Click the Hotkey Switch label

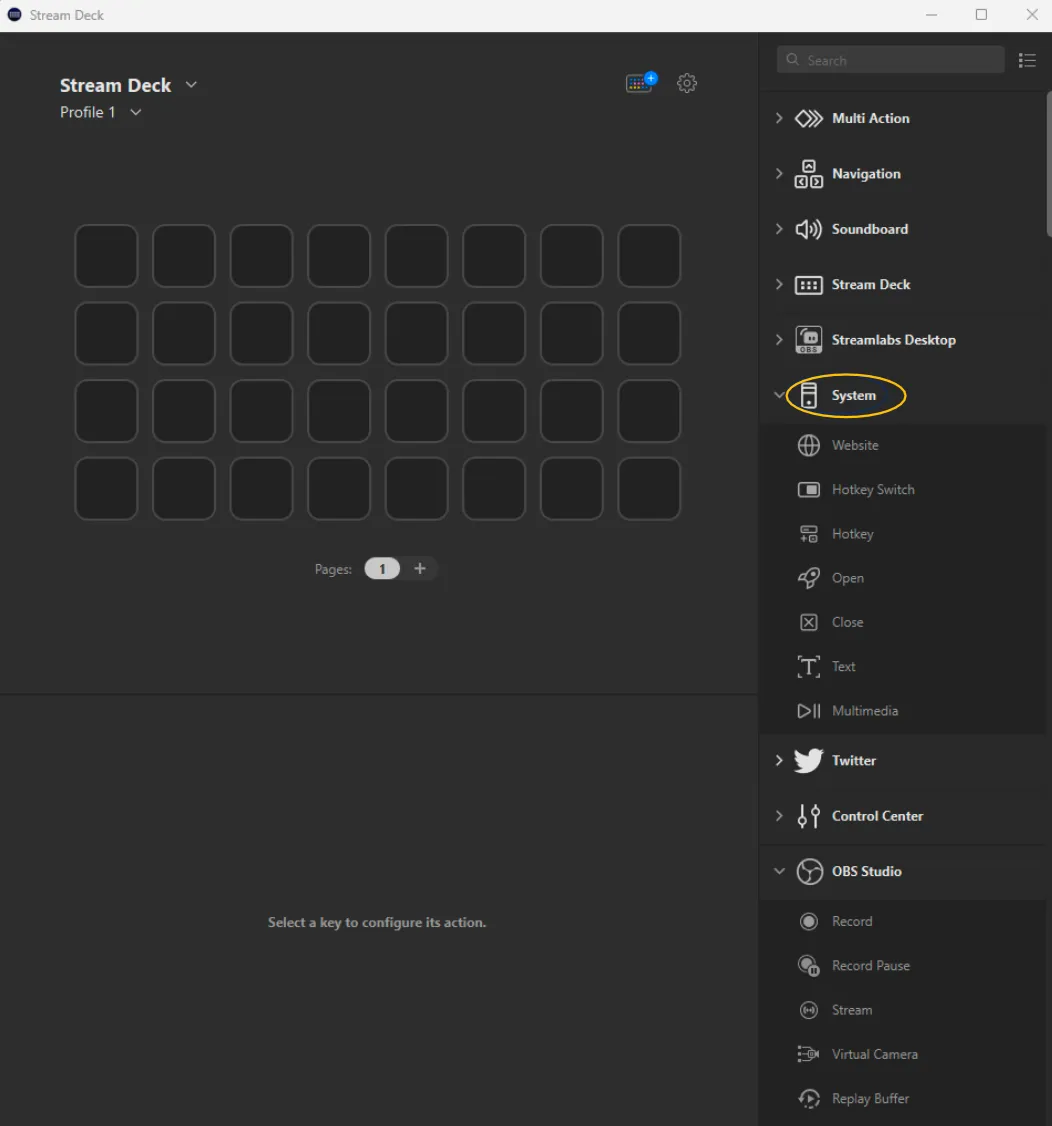tap(873, 490)
